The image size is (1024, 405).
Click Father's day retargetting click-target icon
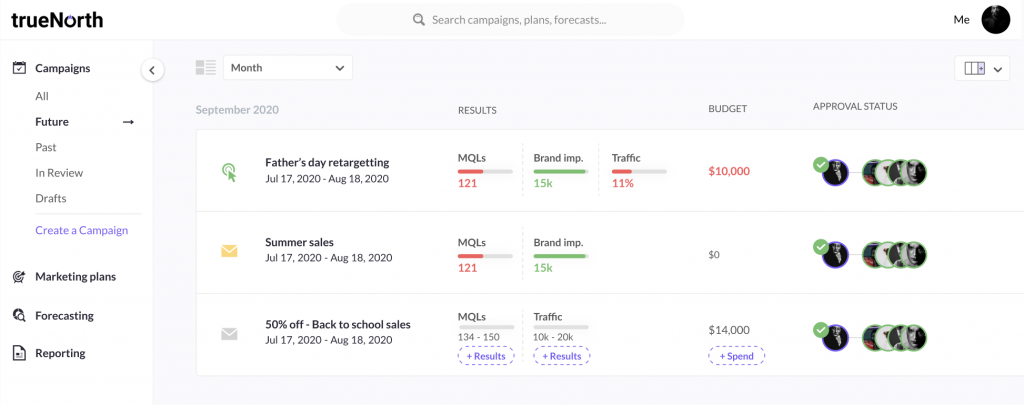[x=229, y=171]
